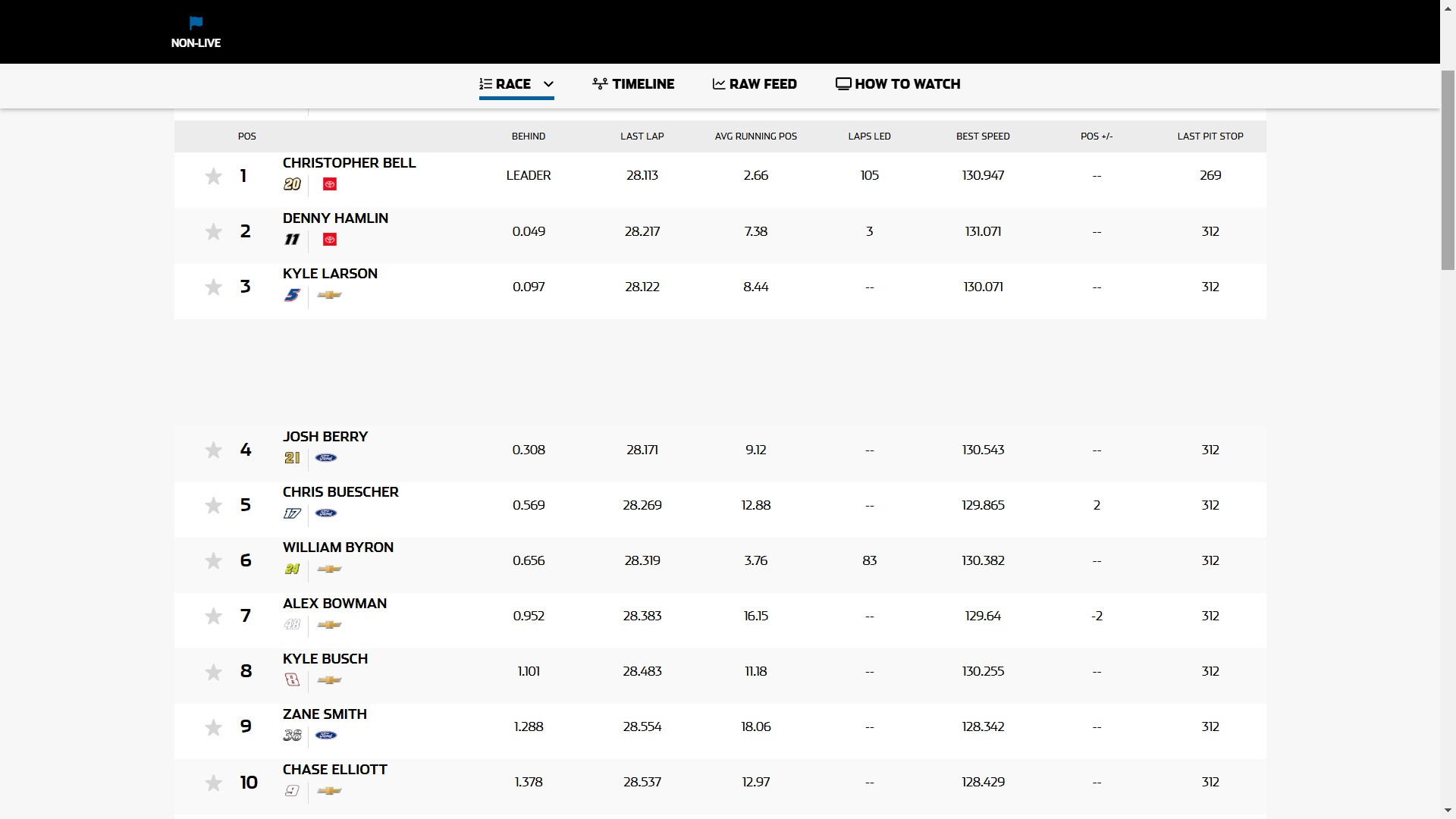Click car number 5 badge

coord(292,295)
